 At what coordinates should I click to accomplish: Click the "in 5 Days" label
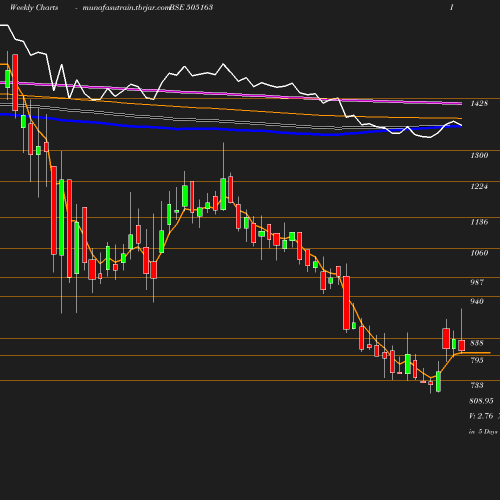point(483,432)
